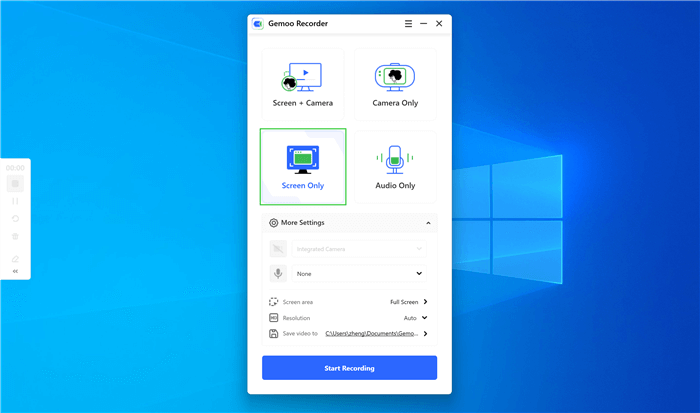Collapse the More Settings section

(x=428, y=223)
